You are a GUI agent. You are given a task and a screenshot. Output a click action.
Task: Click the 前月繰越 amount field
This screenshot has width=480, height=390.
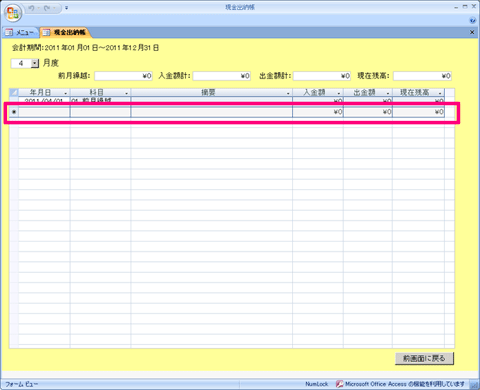pyautogui.click(x=123, y=76)
